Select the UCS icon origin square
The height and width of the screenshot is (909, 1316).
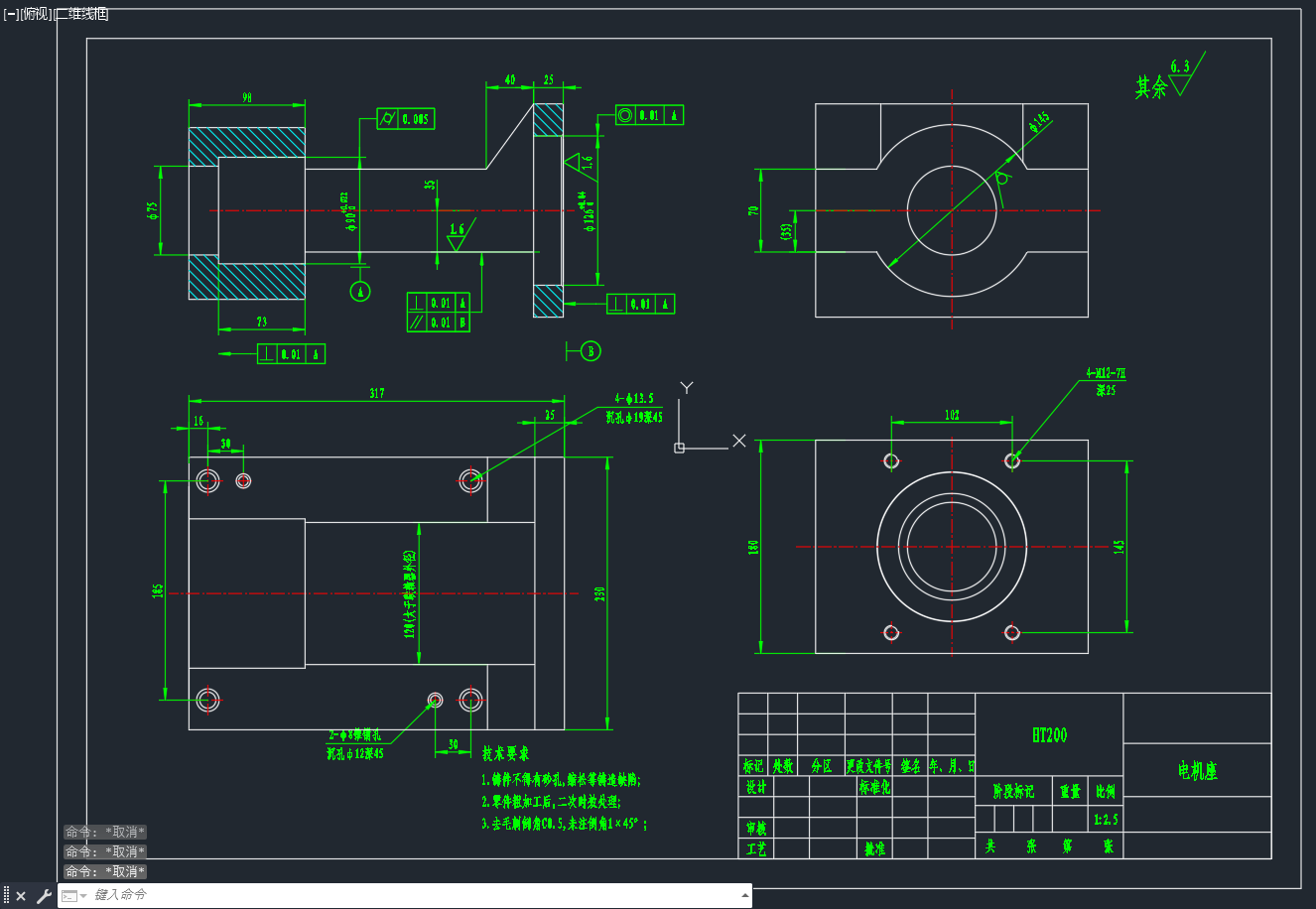680,448
